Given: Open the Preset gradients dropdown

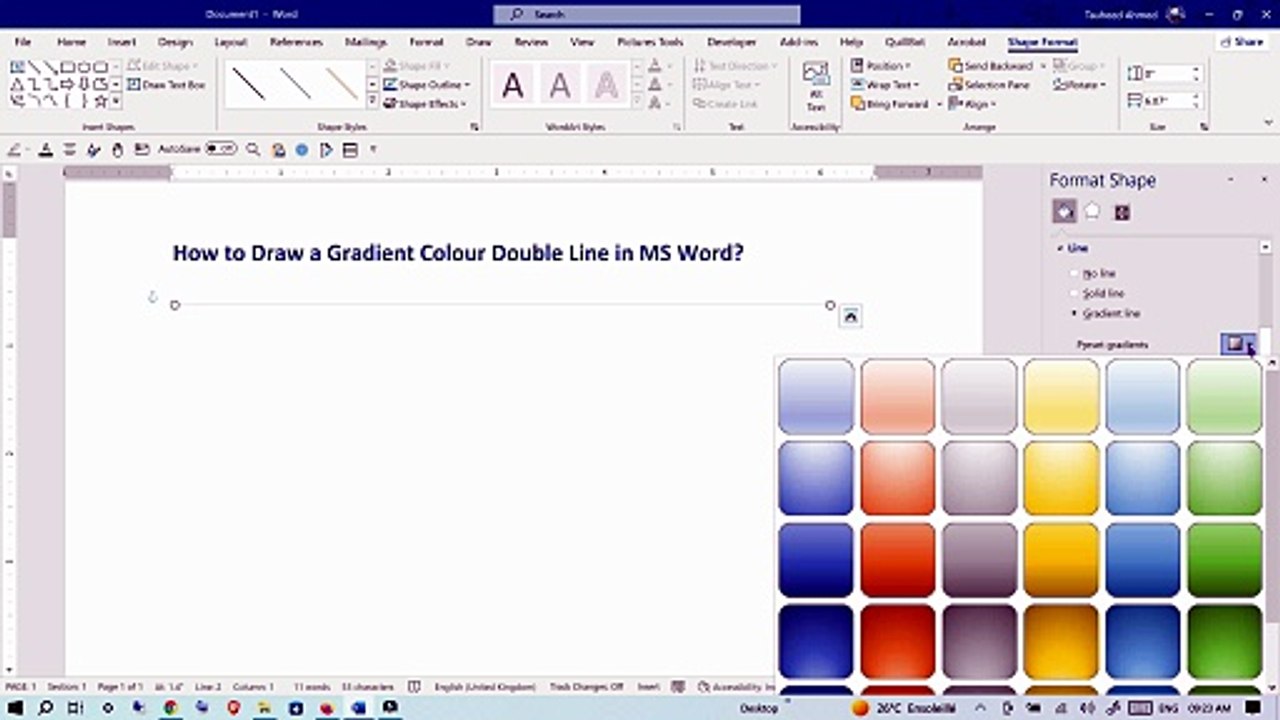Looking at the screenshot, I should 1240,344.
